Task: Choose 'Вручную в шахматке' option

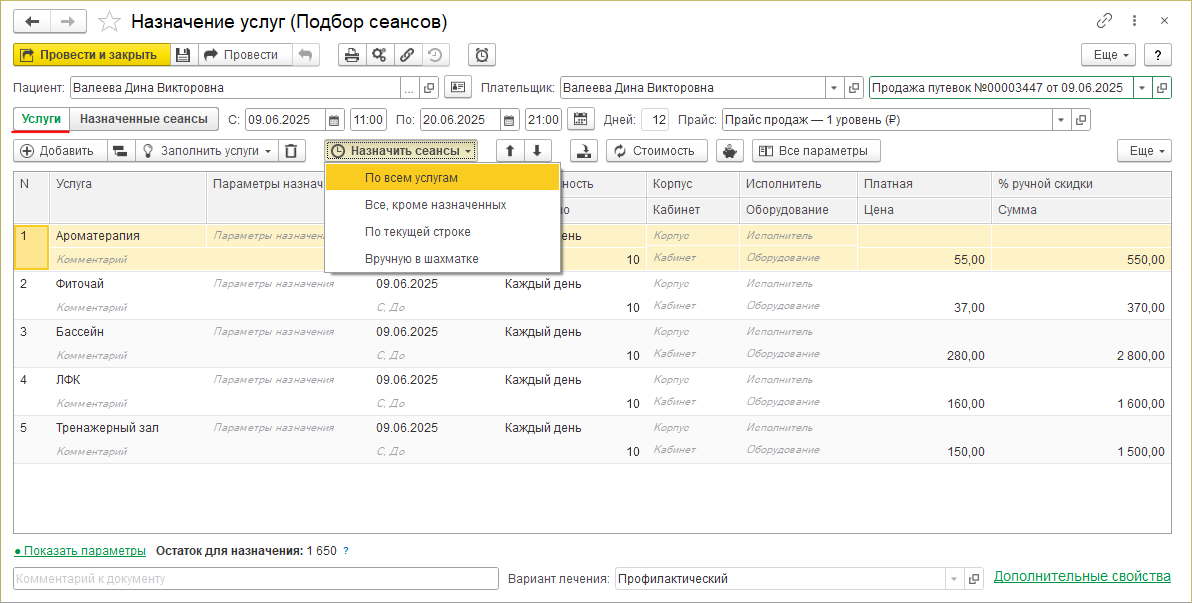Action: [421, 259]
